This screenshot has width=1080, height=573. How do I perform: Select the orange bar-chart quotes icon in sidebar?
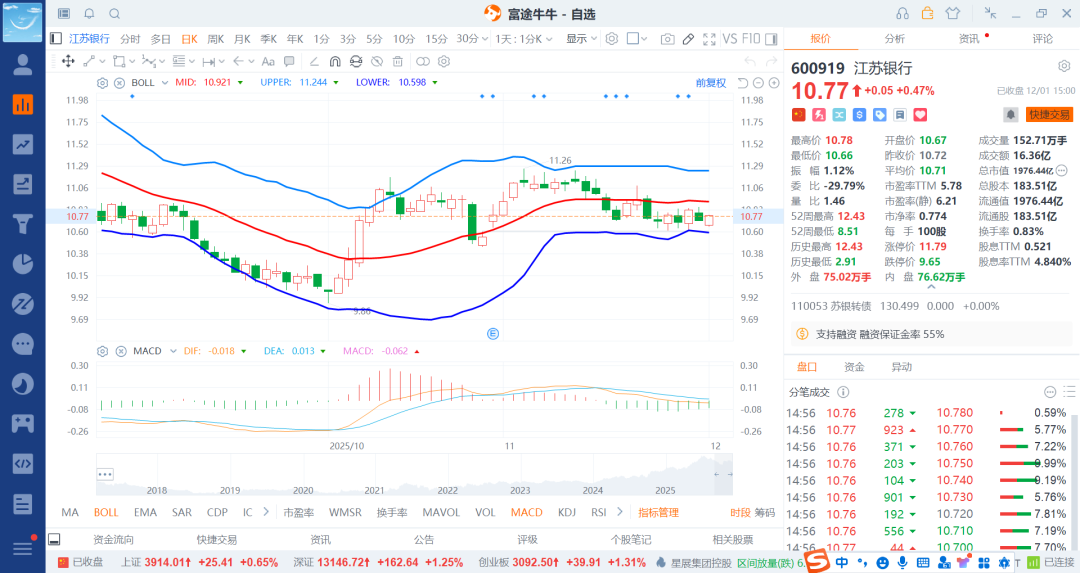(23, 105)
